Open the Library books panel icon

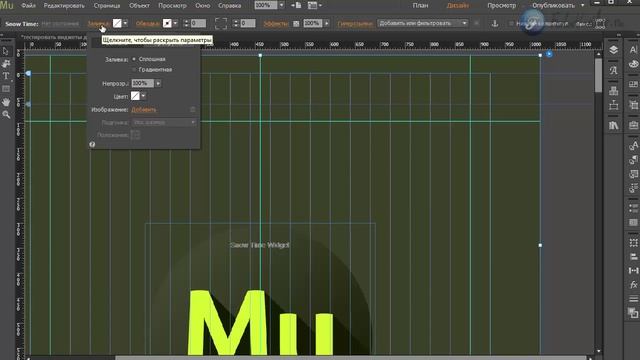pos(613,125)
